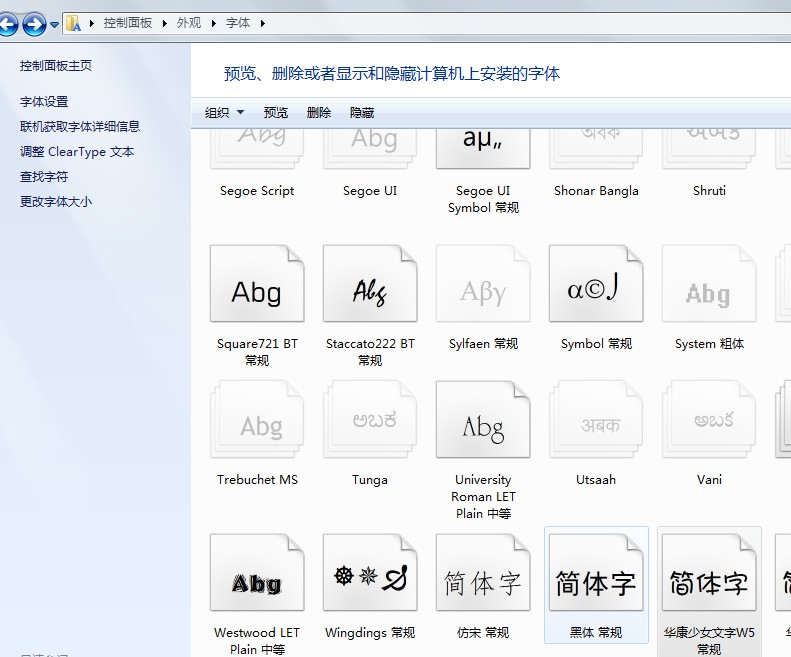The width and height of the screenshot is (791, 657).
Task: Click the Back navigation button
Action: pyautogui.click(x=10, y=23)
